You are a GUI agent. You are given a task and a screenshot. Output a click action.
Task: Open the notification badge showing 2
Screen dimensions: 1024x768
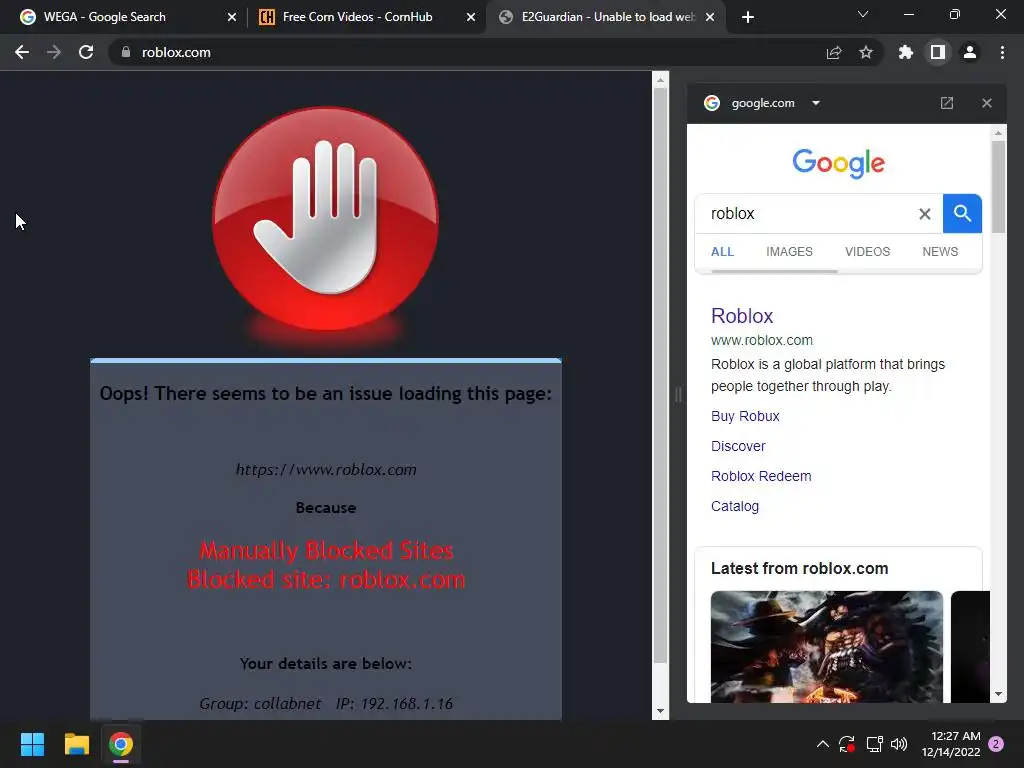tap(996, 744)
